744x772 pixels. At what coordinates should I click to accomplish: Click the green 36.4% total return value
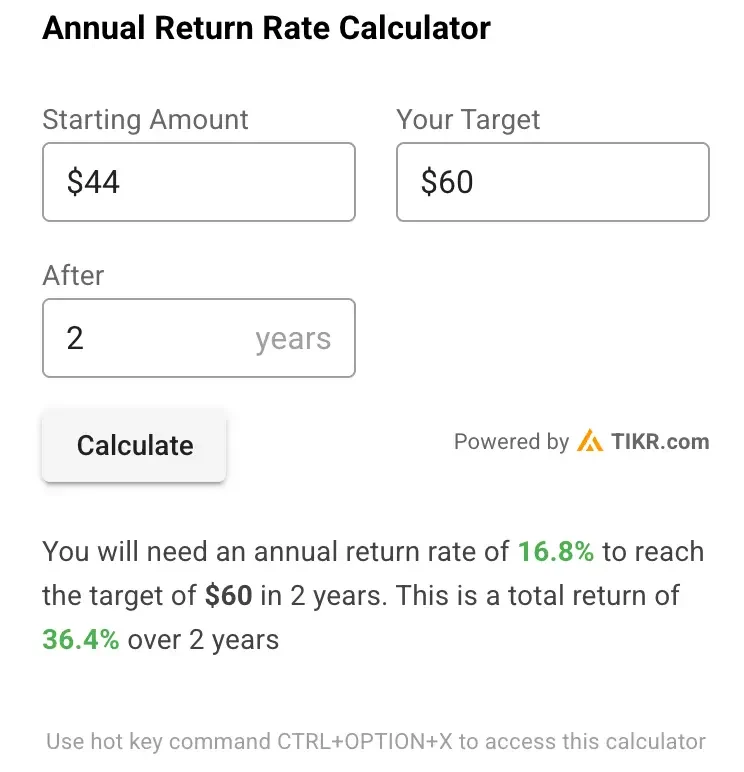[x=80, y=640]
